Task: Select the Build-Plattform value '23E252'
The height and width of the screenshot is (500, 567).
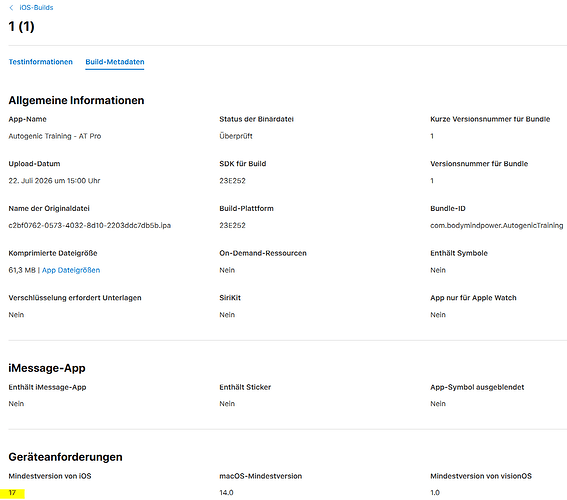Action: point(232,225)
